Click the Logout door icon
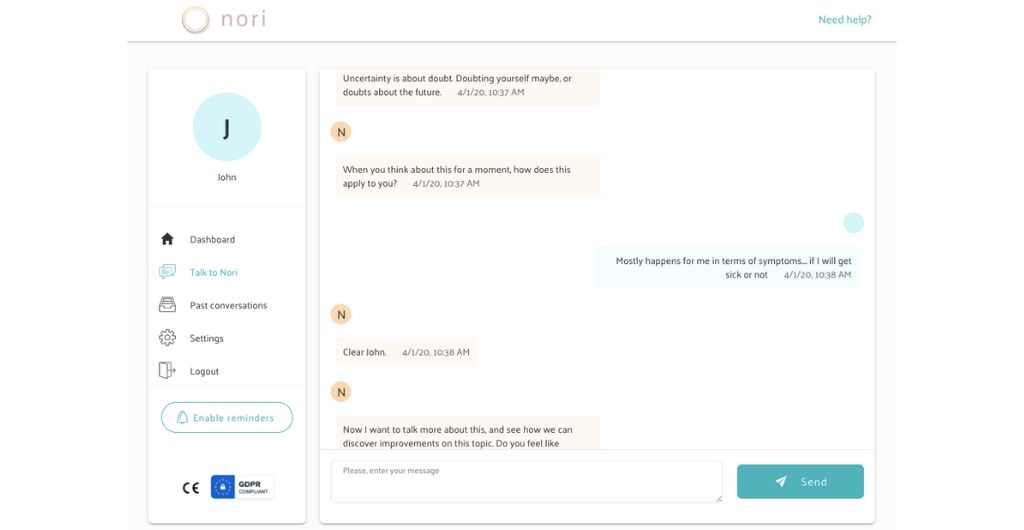 [167, 371]
